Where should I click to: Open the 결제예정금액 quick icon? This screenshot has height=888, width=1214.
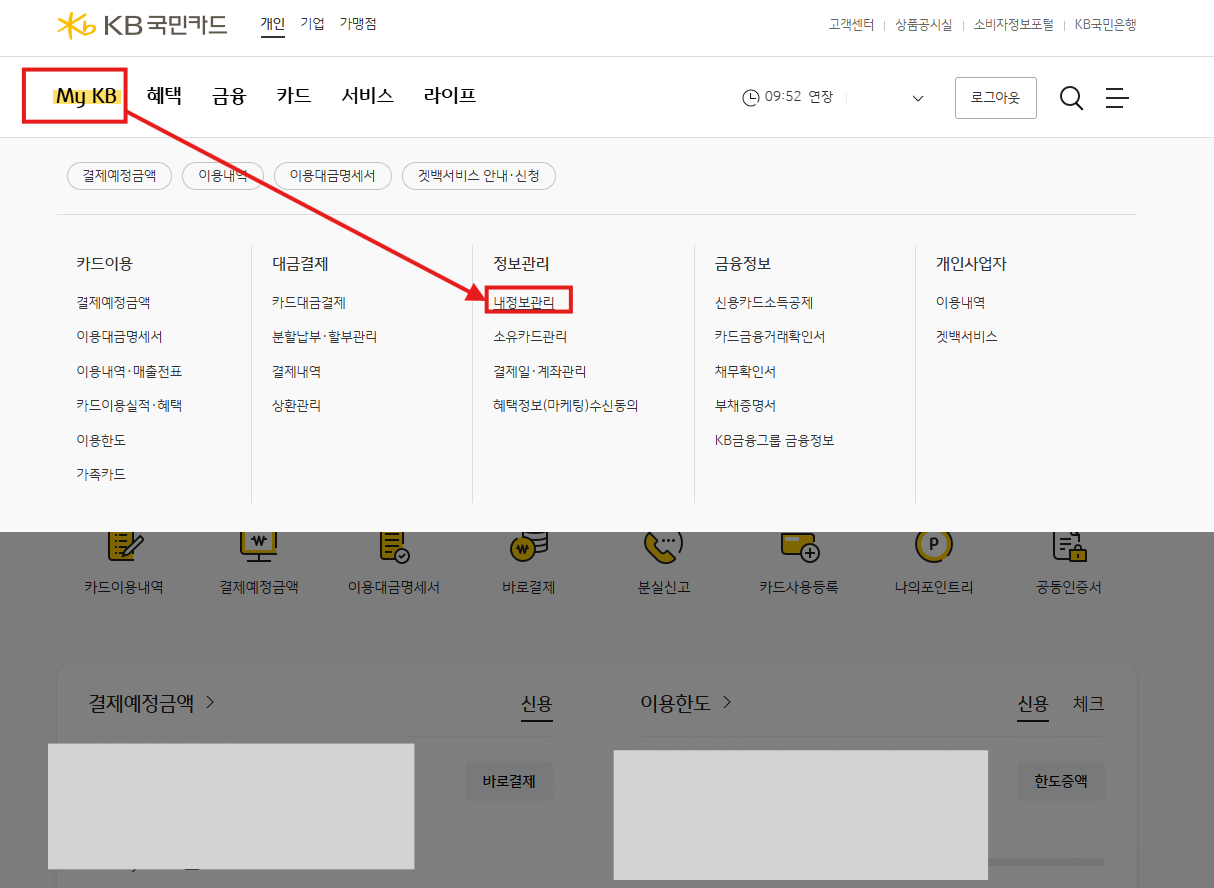tap(259, 545)
